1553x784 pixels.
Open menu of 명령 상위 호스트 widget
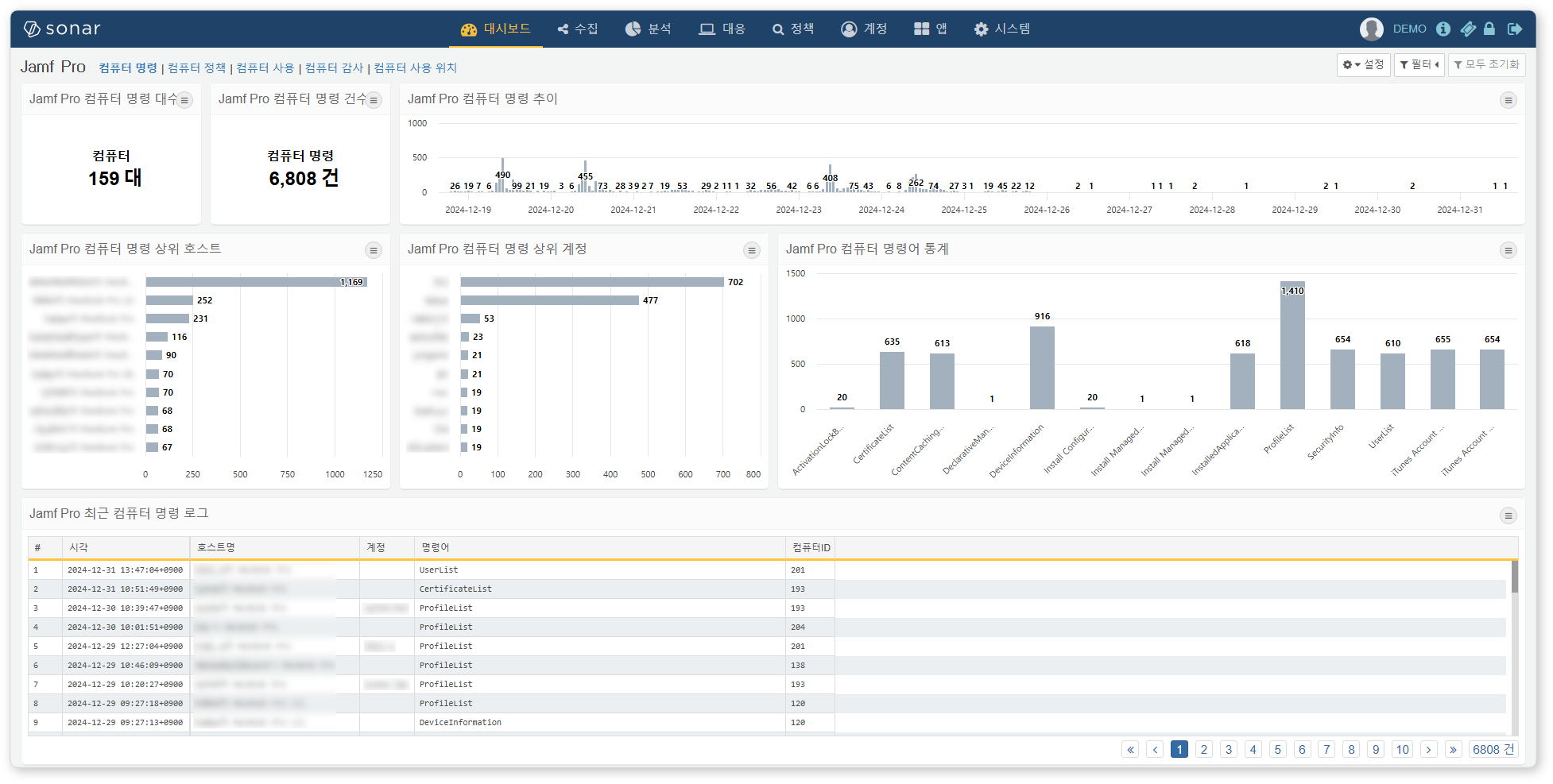coord(374,250)
